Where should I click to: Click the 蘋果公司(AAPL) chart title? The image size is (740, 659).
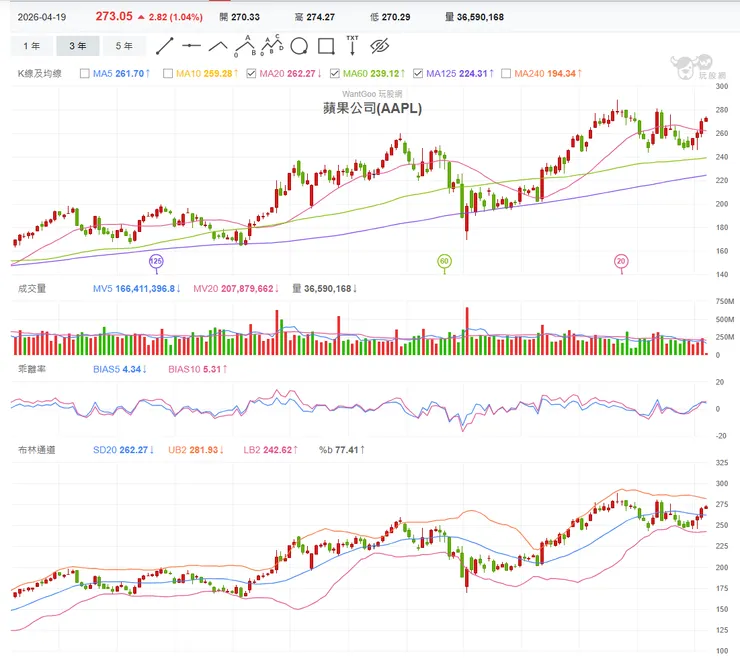[x=372, y=109]
